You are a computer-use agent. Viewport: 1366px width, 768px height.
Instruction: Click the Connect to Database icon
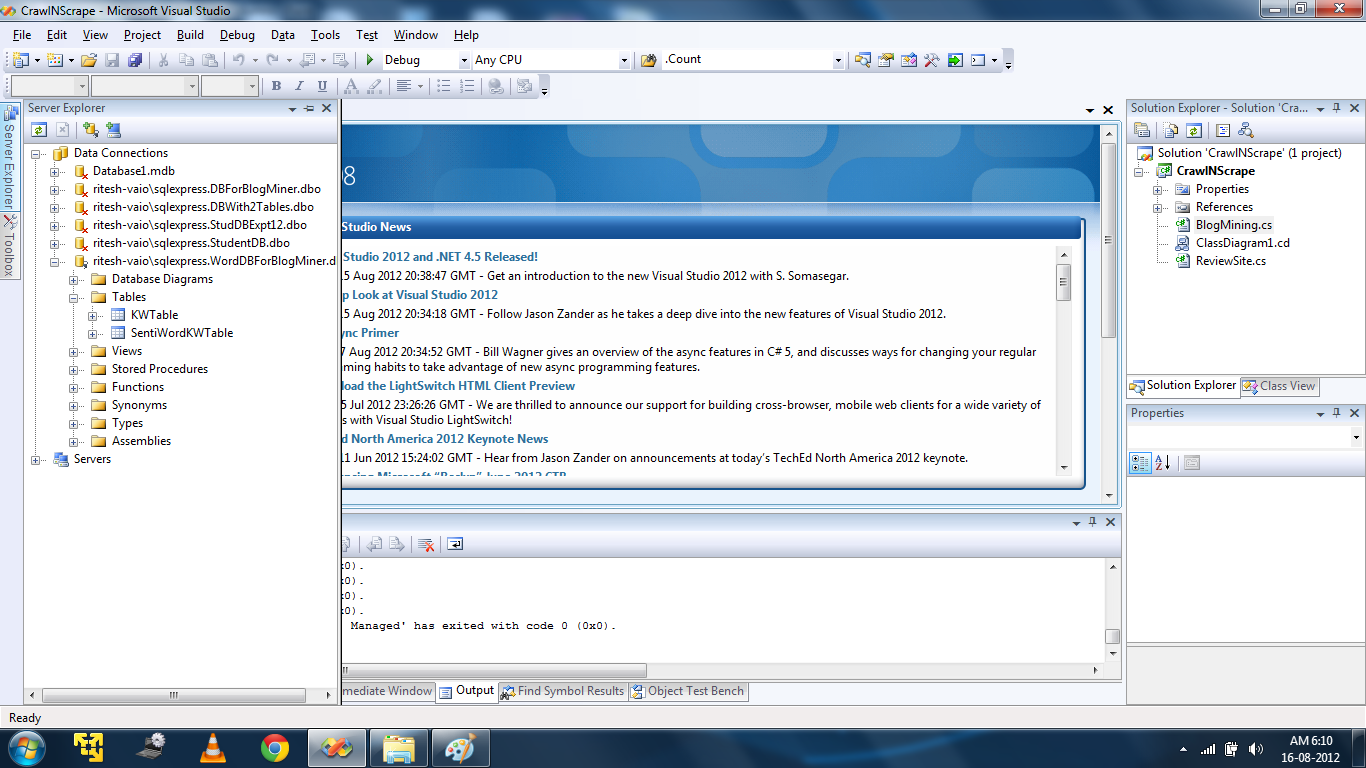pyautogui.click(x=90, y=129)
